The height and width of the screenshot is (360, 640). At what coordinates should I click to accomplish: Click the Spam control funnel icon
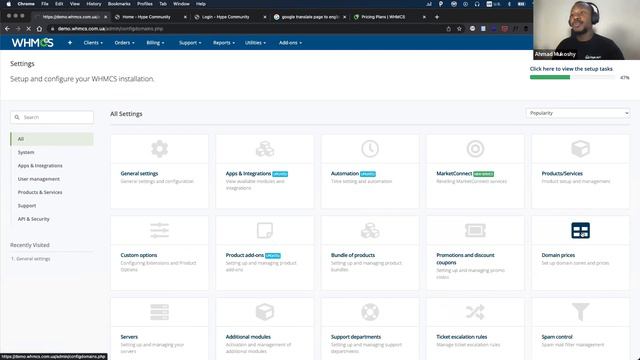(580, 312)
